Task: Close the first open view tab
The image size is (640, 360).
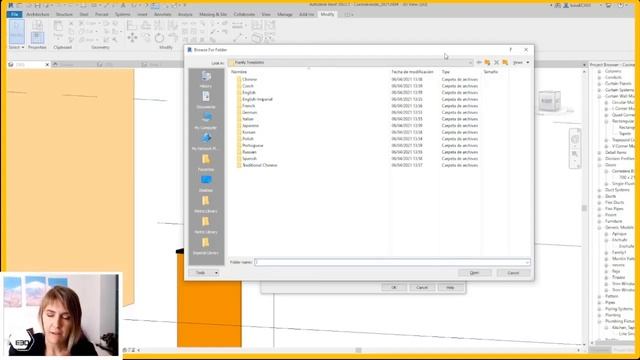Action: [x=47, y=64]
